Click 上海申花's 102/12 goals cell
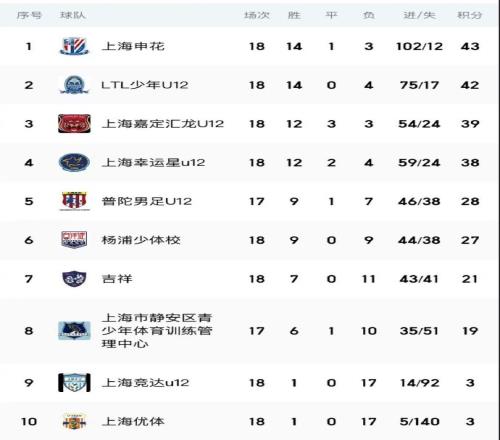The width and height of the screenshot is (500, 440). (x=419, y=46)
